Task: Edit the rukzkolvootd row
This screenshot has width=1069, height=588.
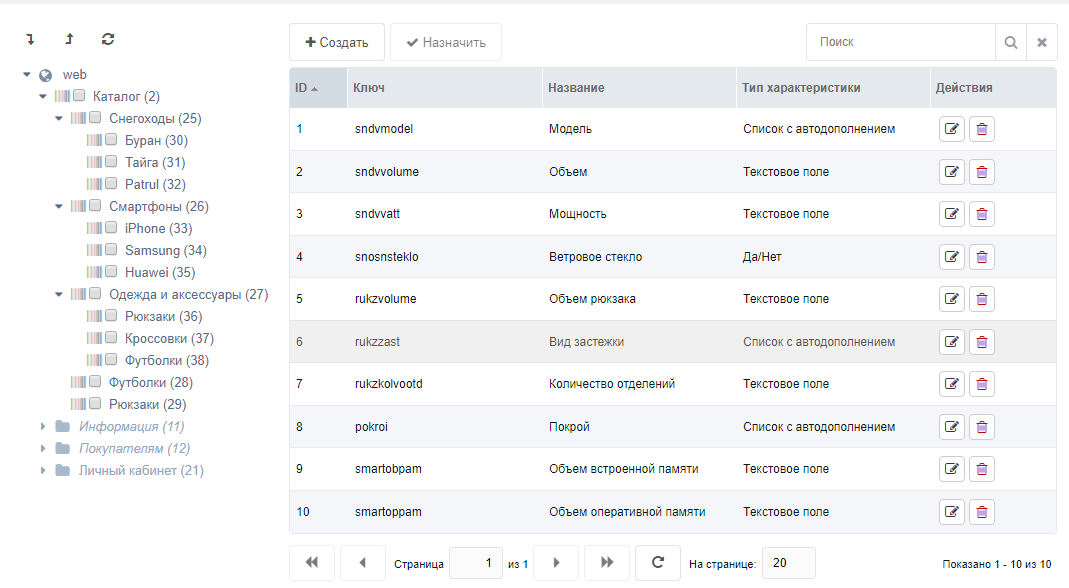Action: [952, 384]
